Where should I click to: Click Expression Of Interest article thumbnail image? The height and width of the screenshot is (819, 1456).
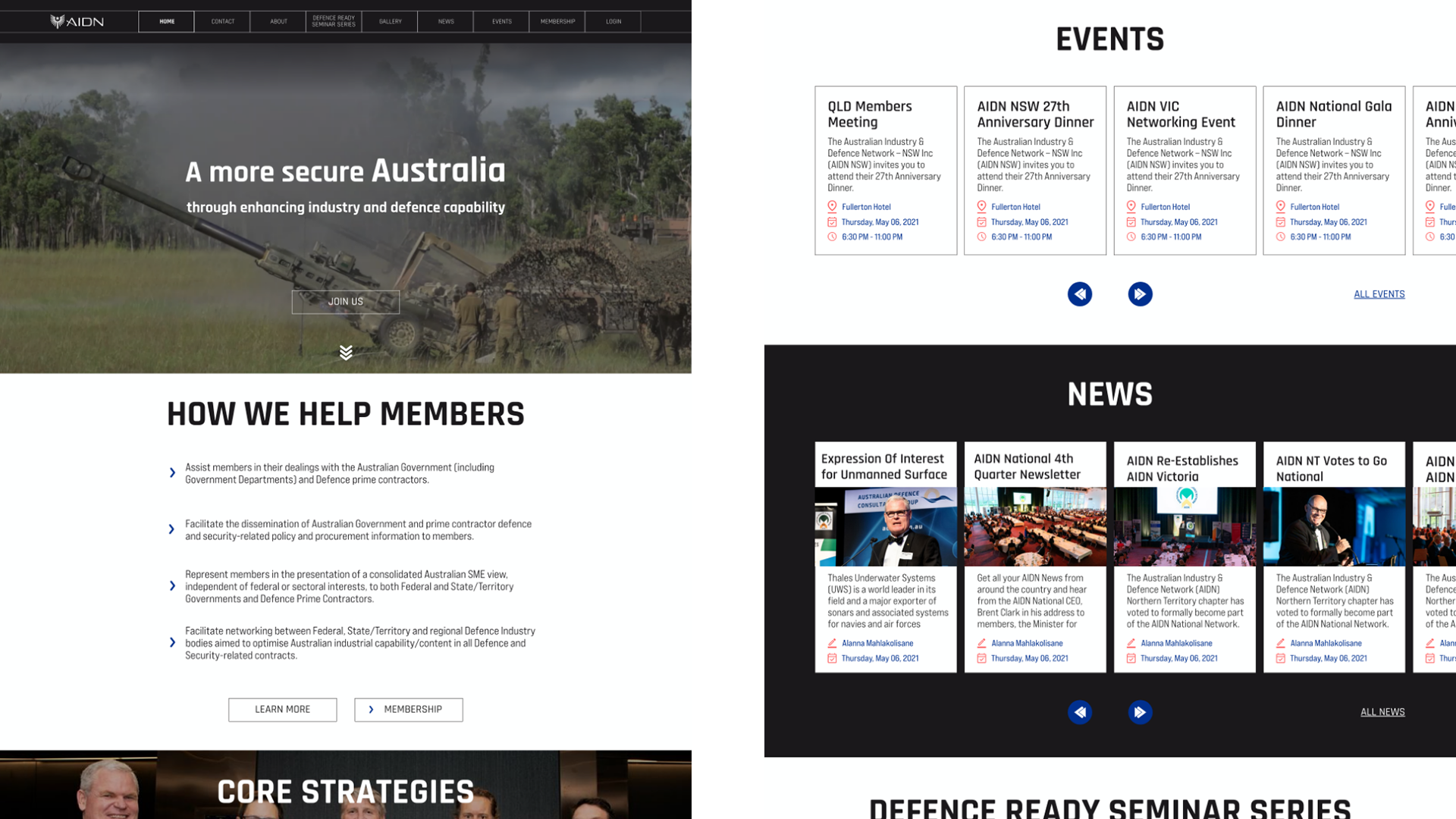click(886, 527)
